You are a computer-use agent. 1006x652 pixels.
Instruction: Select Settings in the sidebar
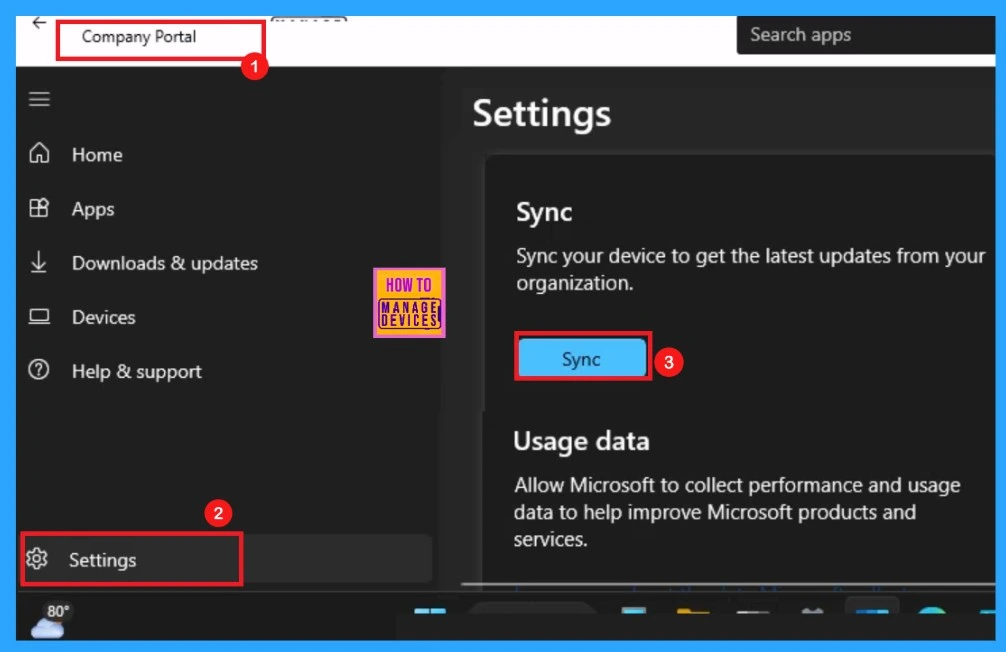(x=226, y=559)
